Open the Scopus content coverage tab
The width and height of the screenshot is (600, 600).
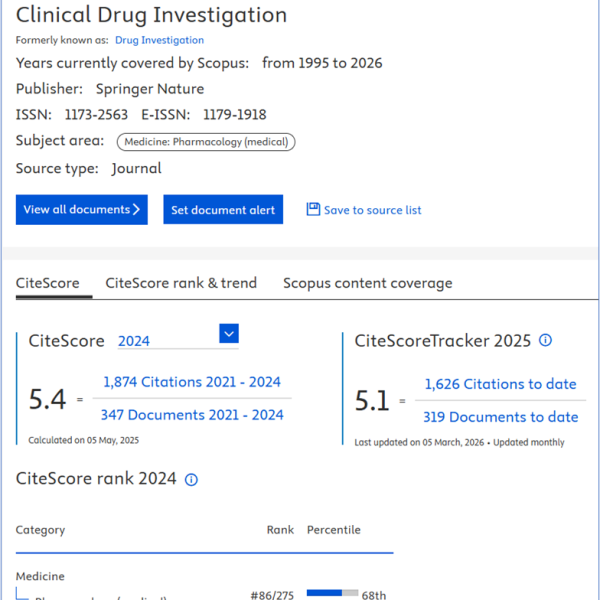point(368,283)
